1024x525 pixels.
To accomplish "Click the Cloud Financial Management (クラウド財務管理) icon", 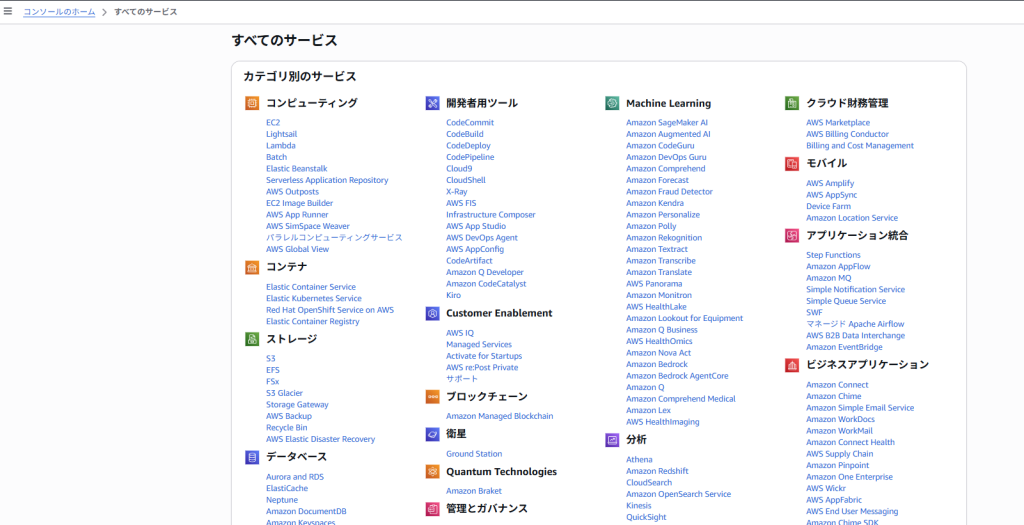I will pos(792,103).
